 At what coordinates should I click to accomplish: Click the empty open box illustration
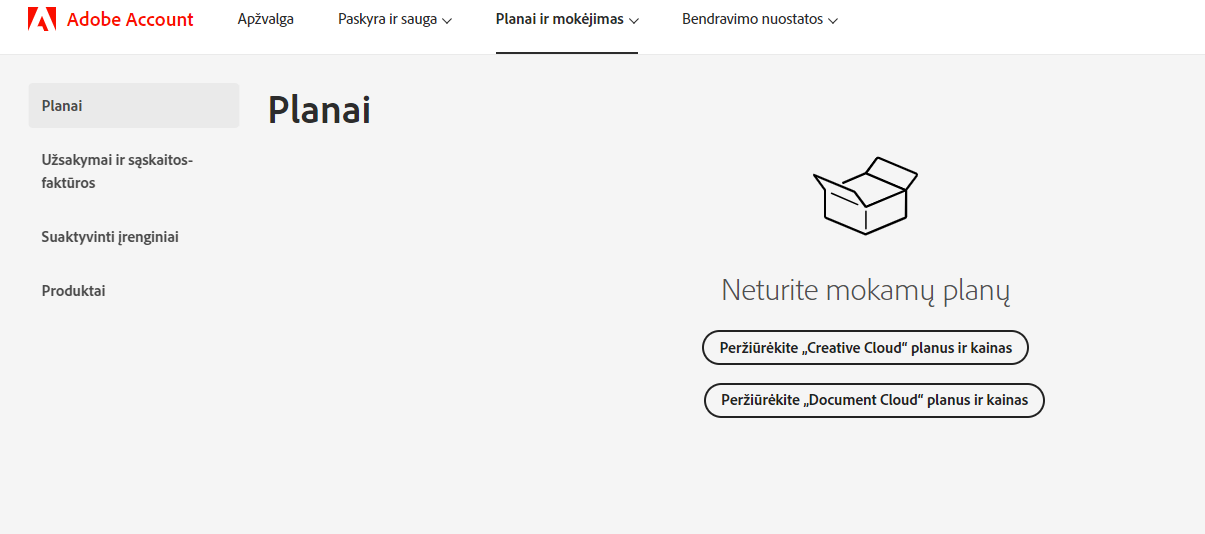pyautogui.click(x=865, y=196)
